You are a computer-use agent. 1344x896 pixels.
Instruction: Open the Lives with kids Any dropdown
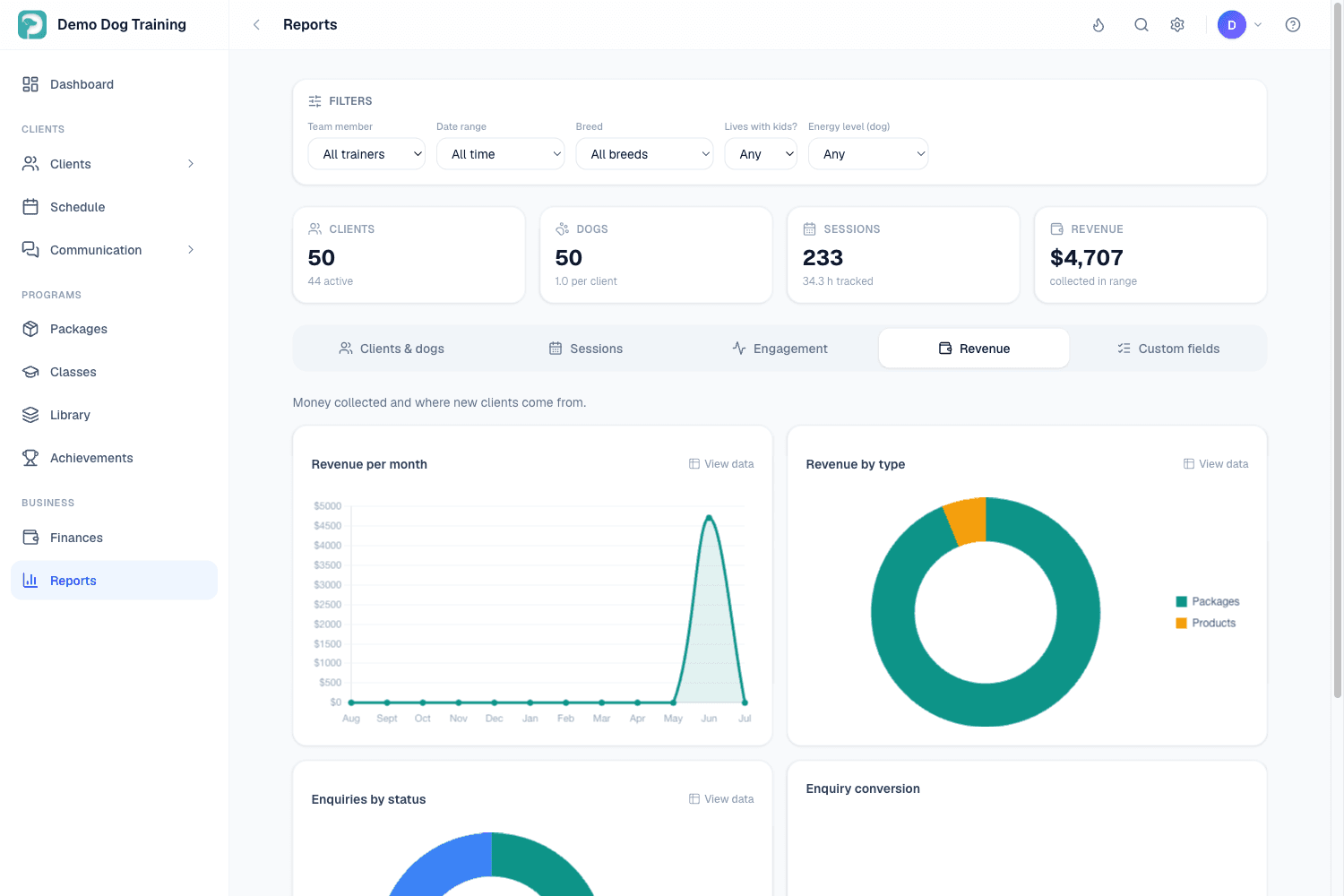coord(761,154)
